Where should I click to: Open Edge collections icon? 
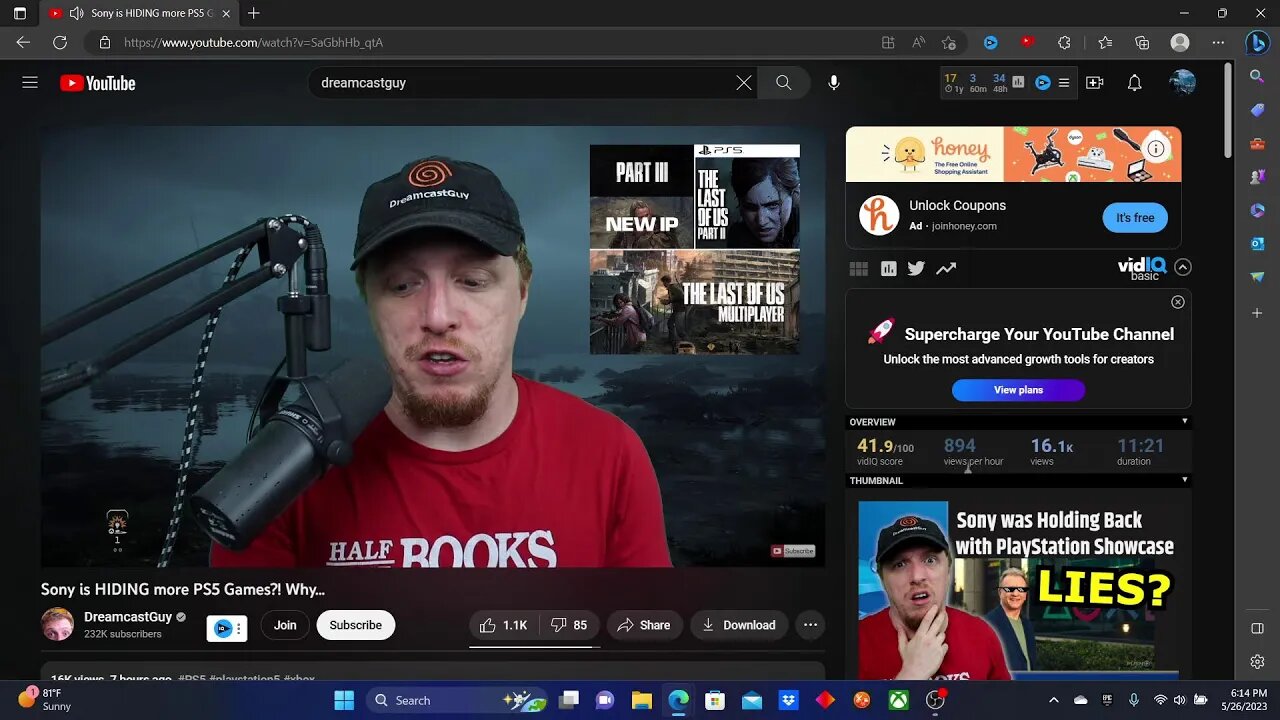1142,43
